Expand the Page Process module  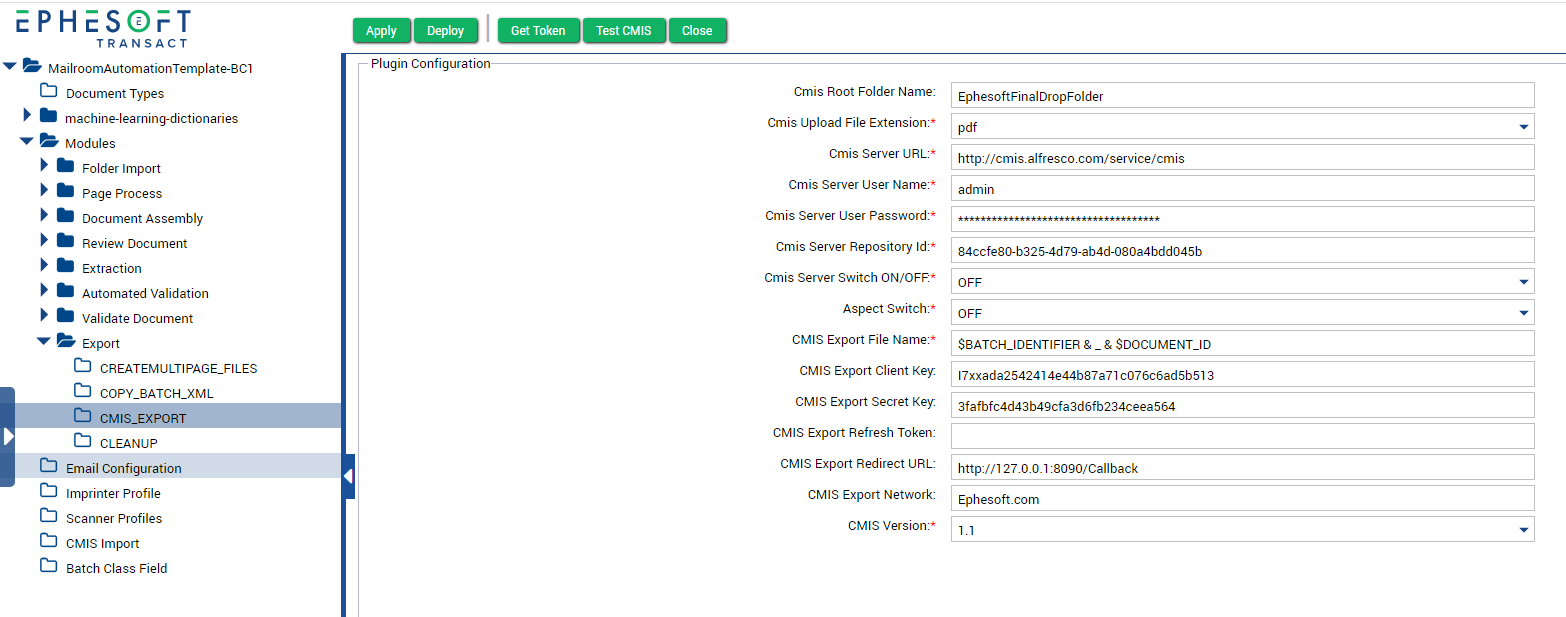tap(44, 191)
